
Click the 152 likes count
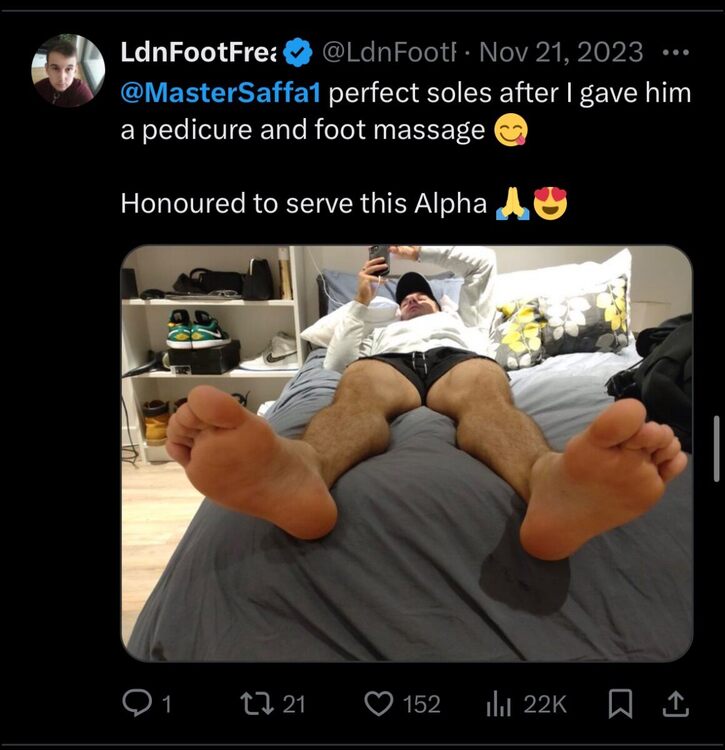421,704
